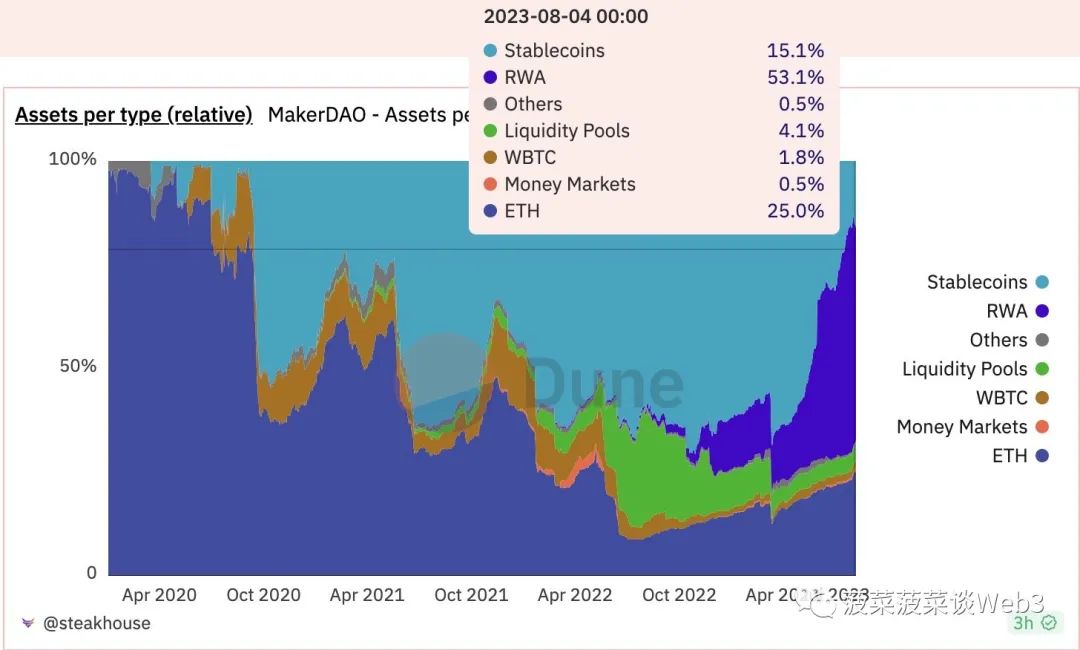This screenshot has width=1080, height=650.
Task: Toggle the WBTC series label in legend
Action: (x=1001, y=399)
